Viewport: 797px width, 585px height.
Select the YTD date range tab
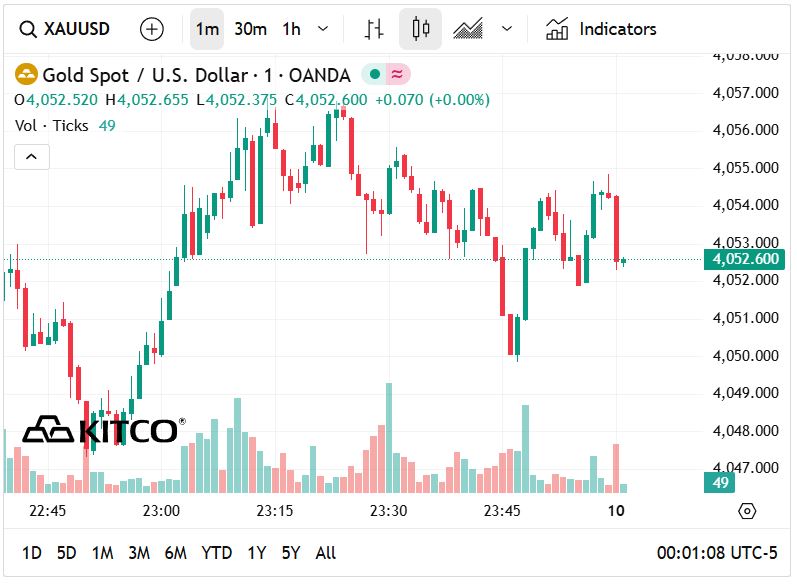[217, 553]
